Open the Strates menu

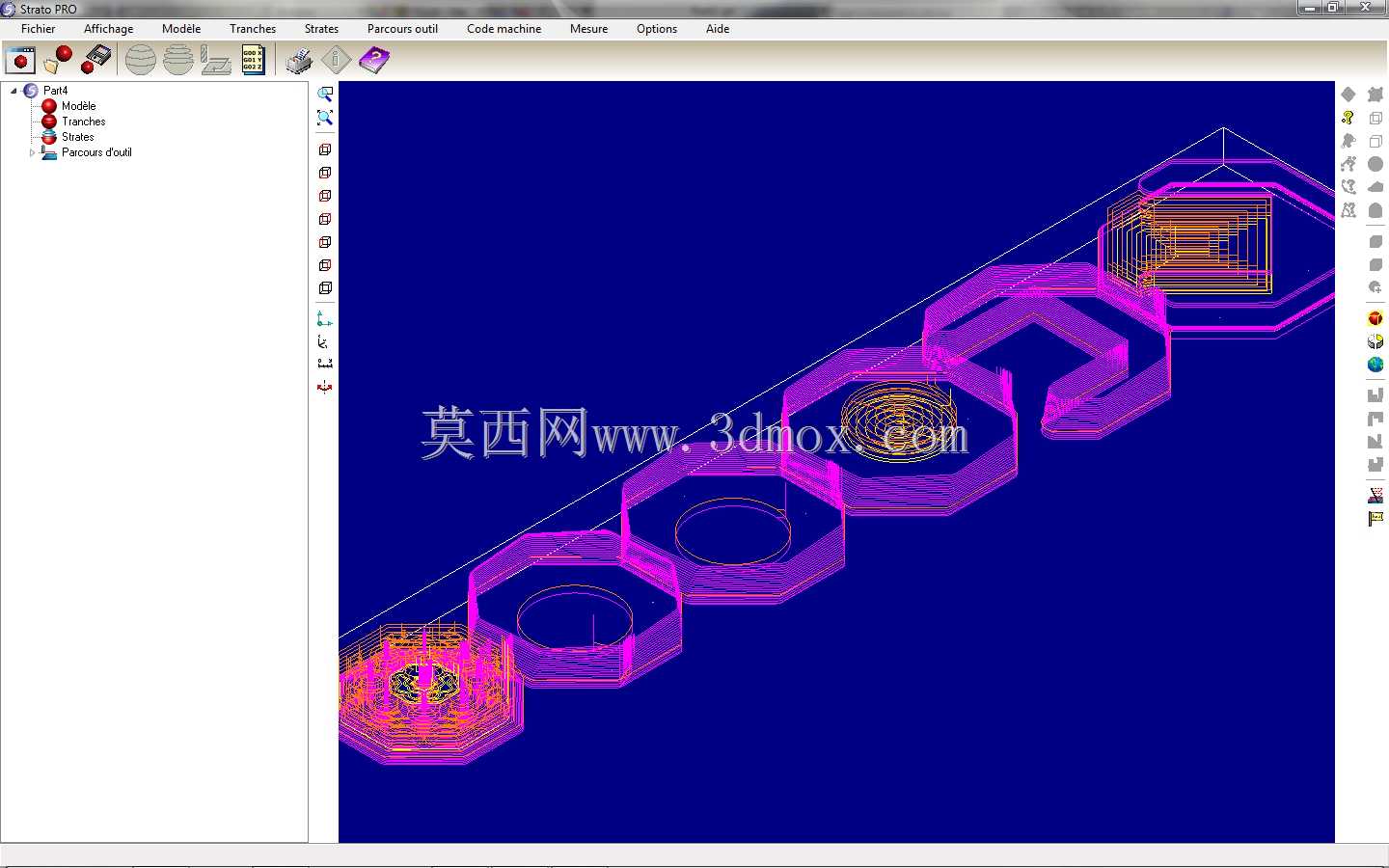pos(321,29)
